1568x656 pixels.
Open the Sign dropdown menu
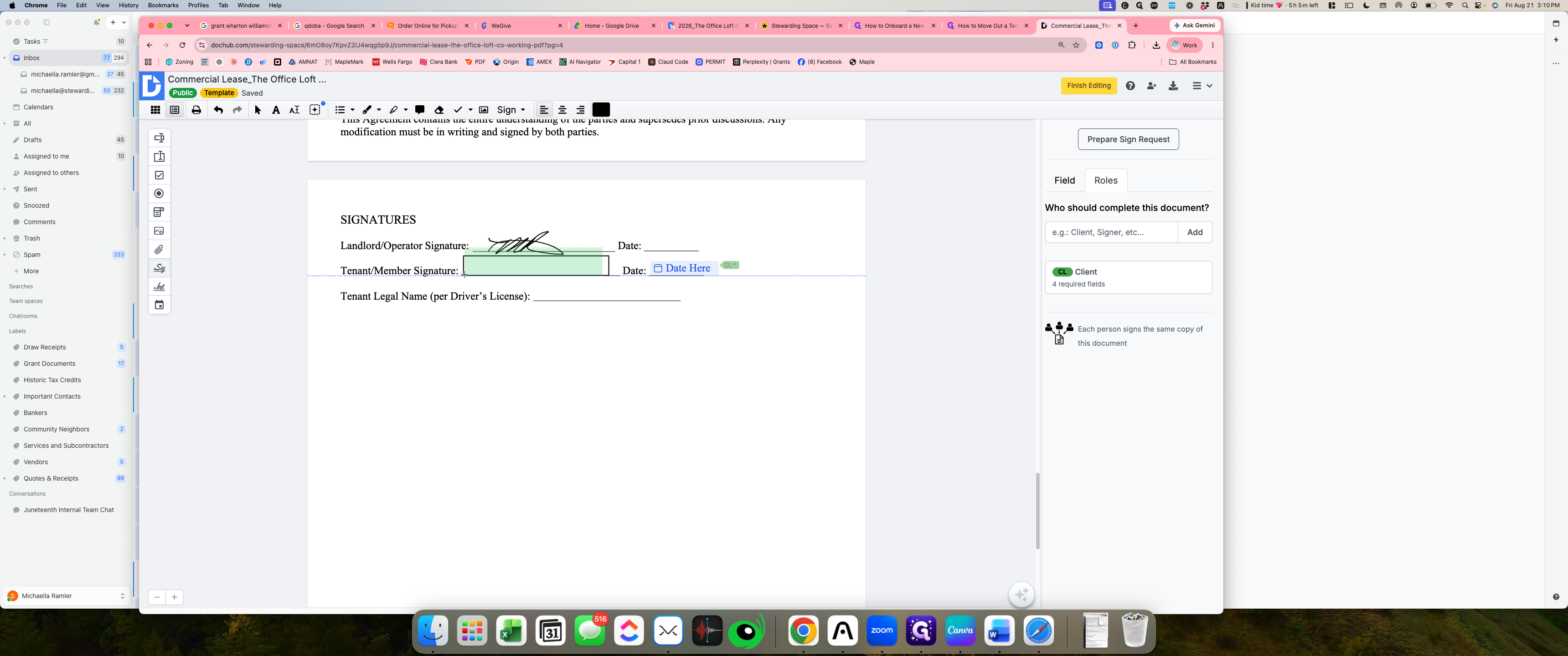point(511,109)
